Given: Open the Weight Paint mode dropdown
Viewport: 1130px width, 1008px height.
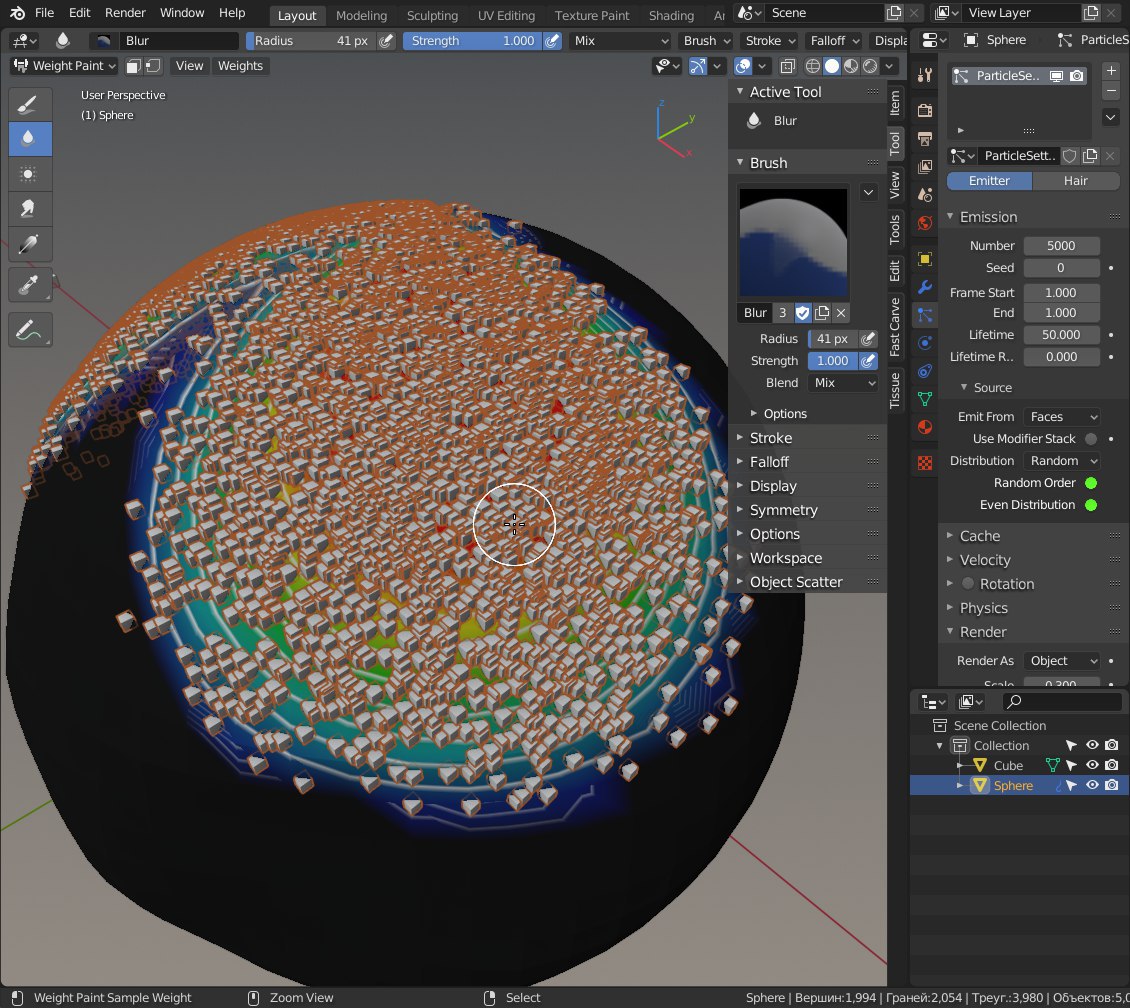Looking at the screenshot, I should [x=64, y=66].
